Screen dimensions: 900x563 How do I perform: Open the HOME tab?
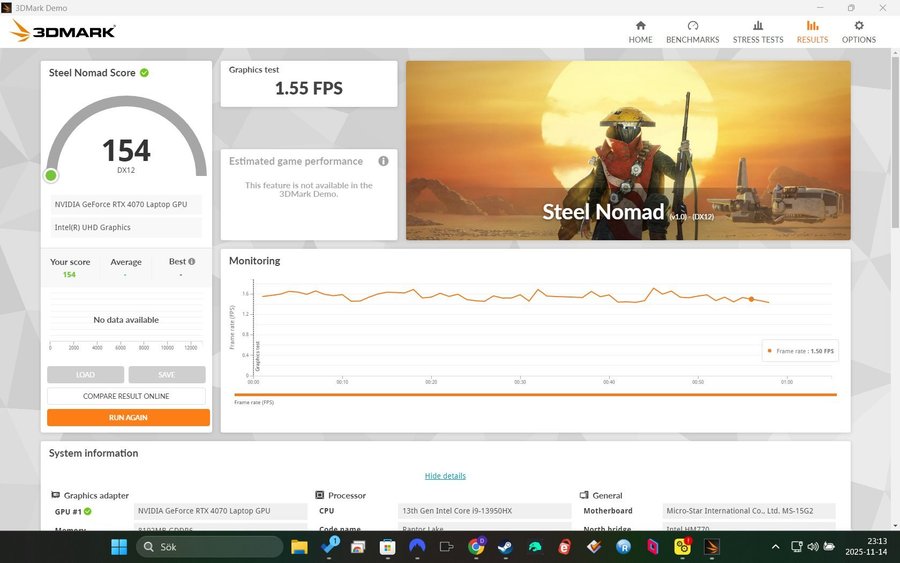point(640,32)
